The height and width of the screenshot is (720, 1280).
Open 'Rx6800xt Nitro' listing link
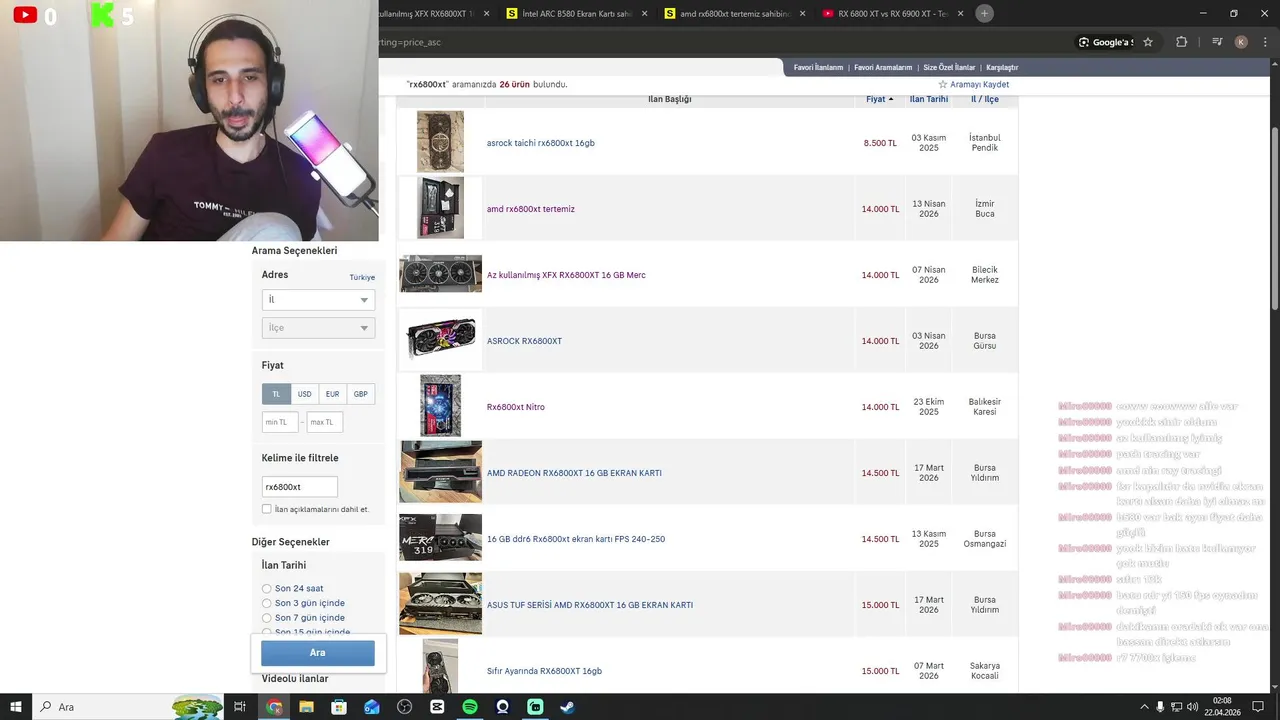[516, 407]
